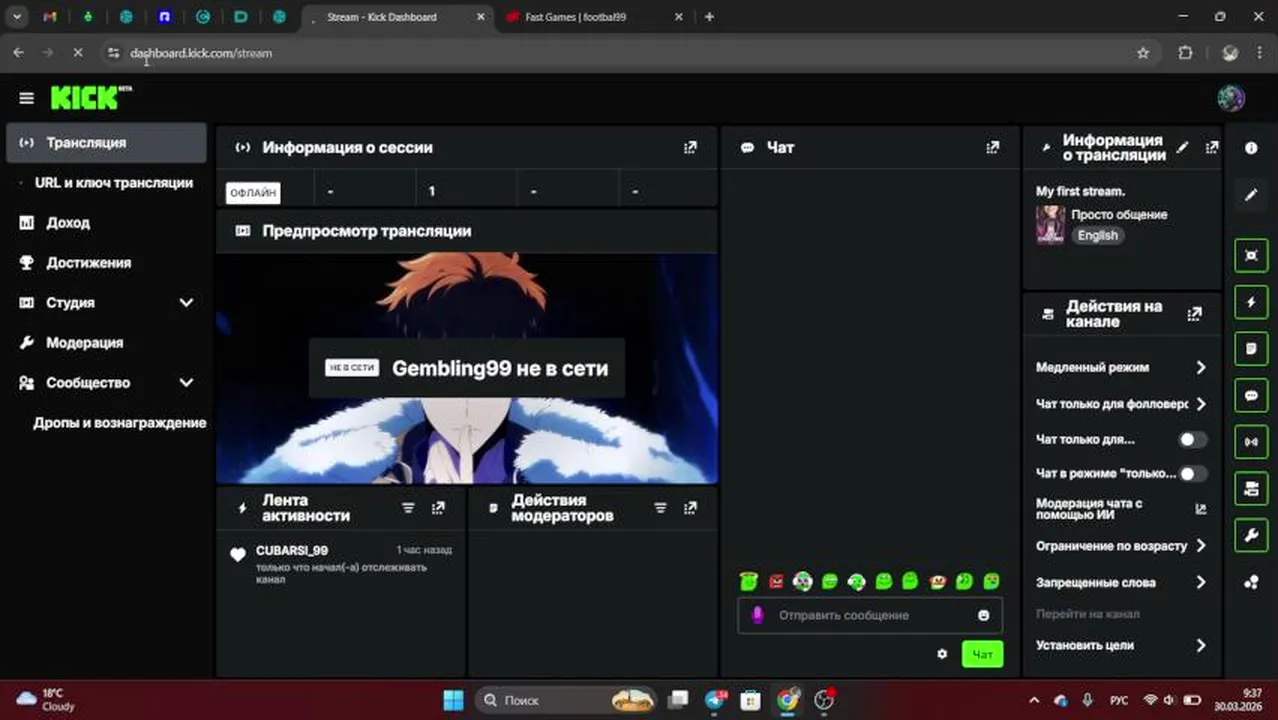This screenshot has height=720, width=1278.
Task: Toggle Чат в режиме "только..." switch
Action: pyautogui.click(x=1192, y=474)
